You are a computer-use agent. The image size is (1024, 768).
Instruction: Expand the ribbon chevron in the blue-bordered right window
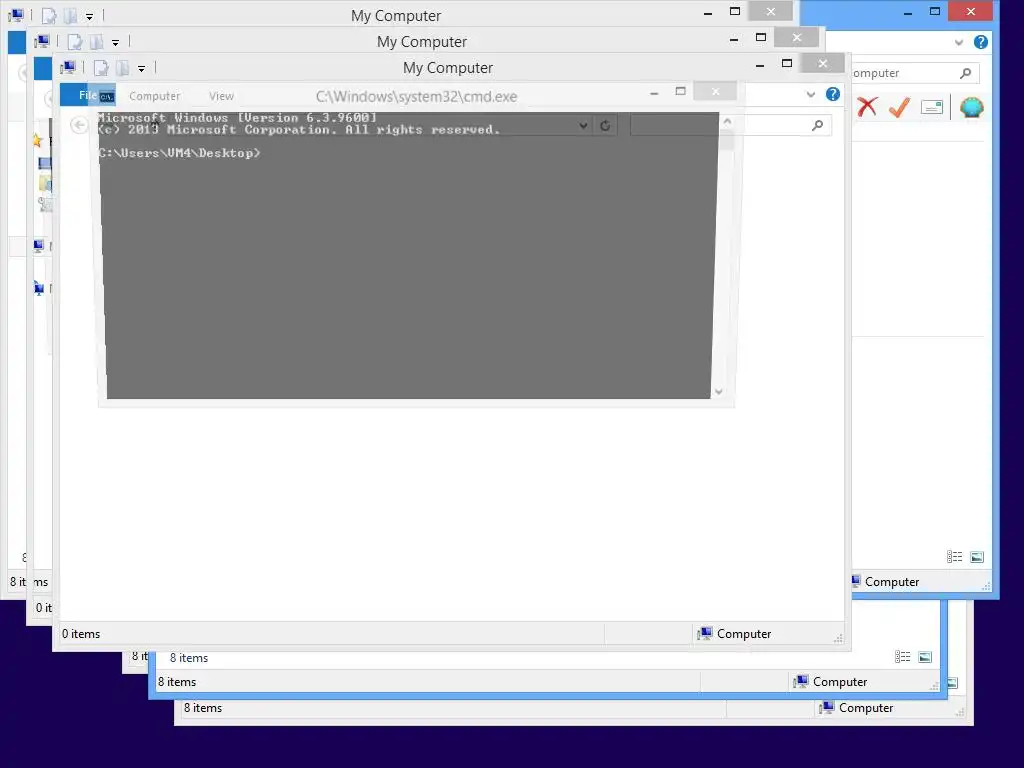pyautogui.click(x=959, y=42)
